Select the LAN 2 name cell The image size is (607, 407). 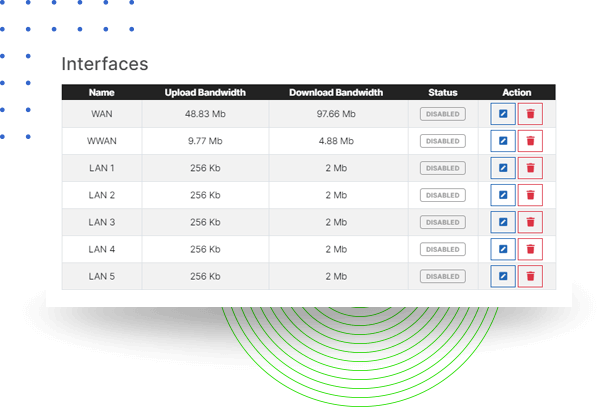click(102, 196)
